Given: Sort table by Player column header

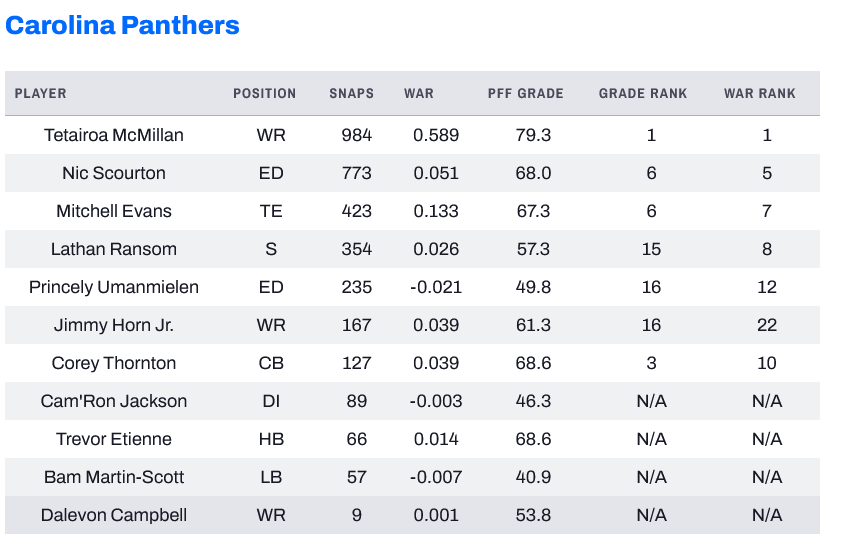Looking at the screenshot, I should tap(41, 94).
